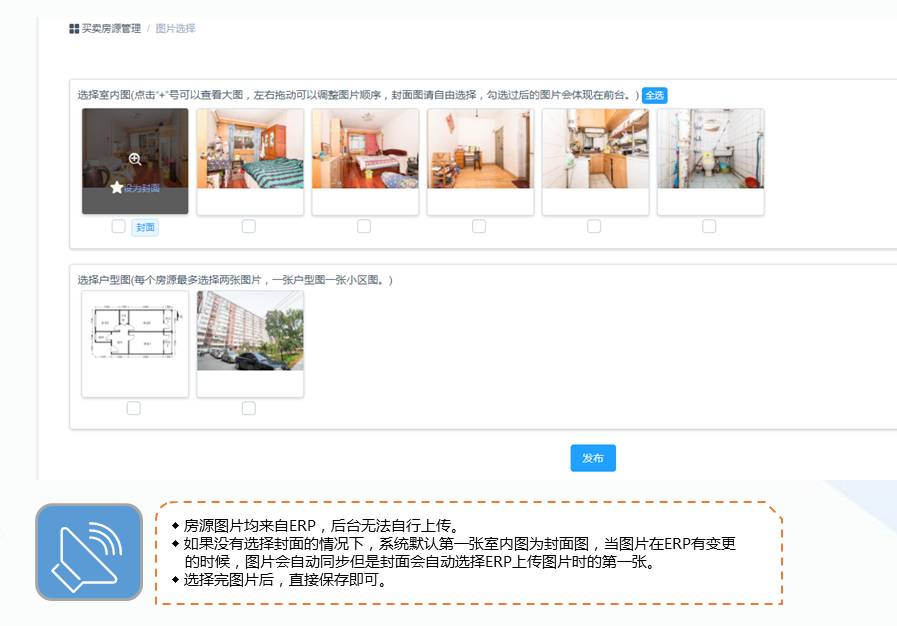Click the blue megaphone announcement icon

pos(89,552)
